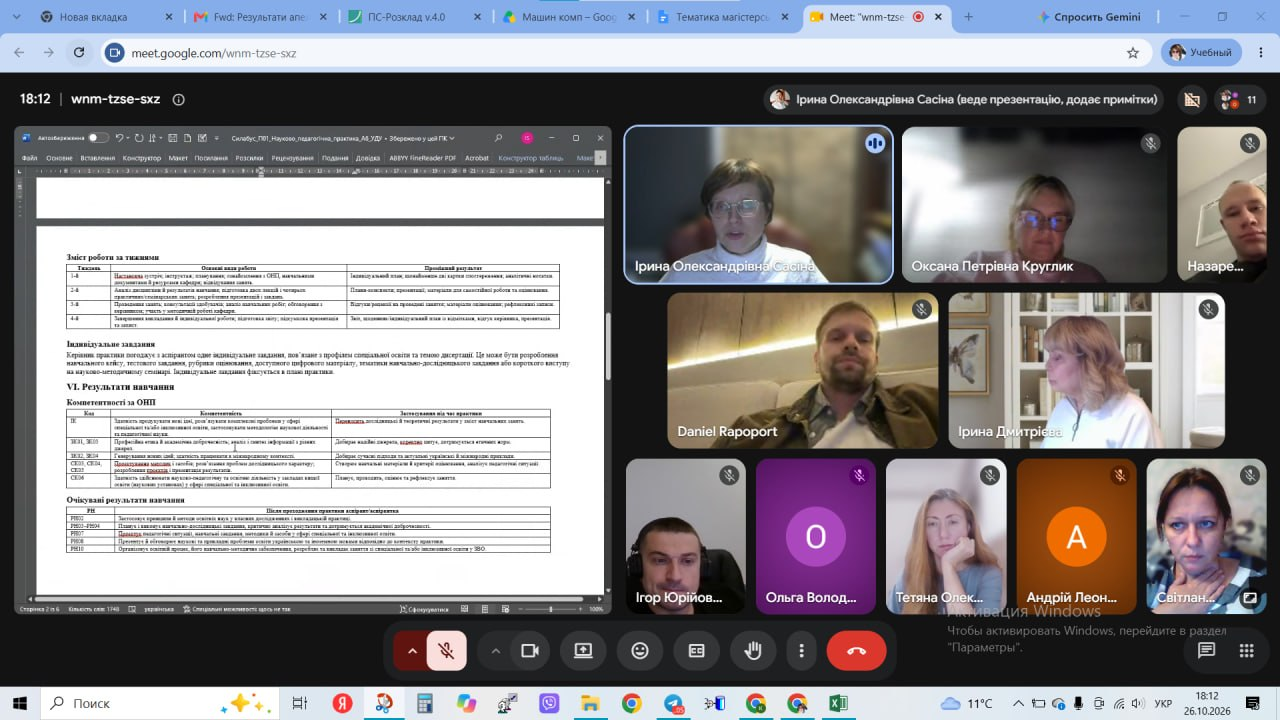Expand video settings arrow beside camera
The width and height of the screenshot is (1280, 720).
[495, 651]
